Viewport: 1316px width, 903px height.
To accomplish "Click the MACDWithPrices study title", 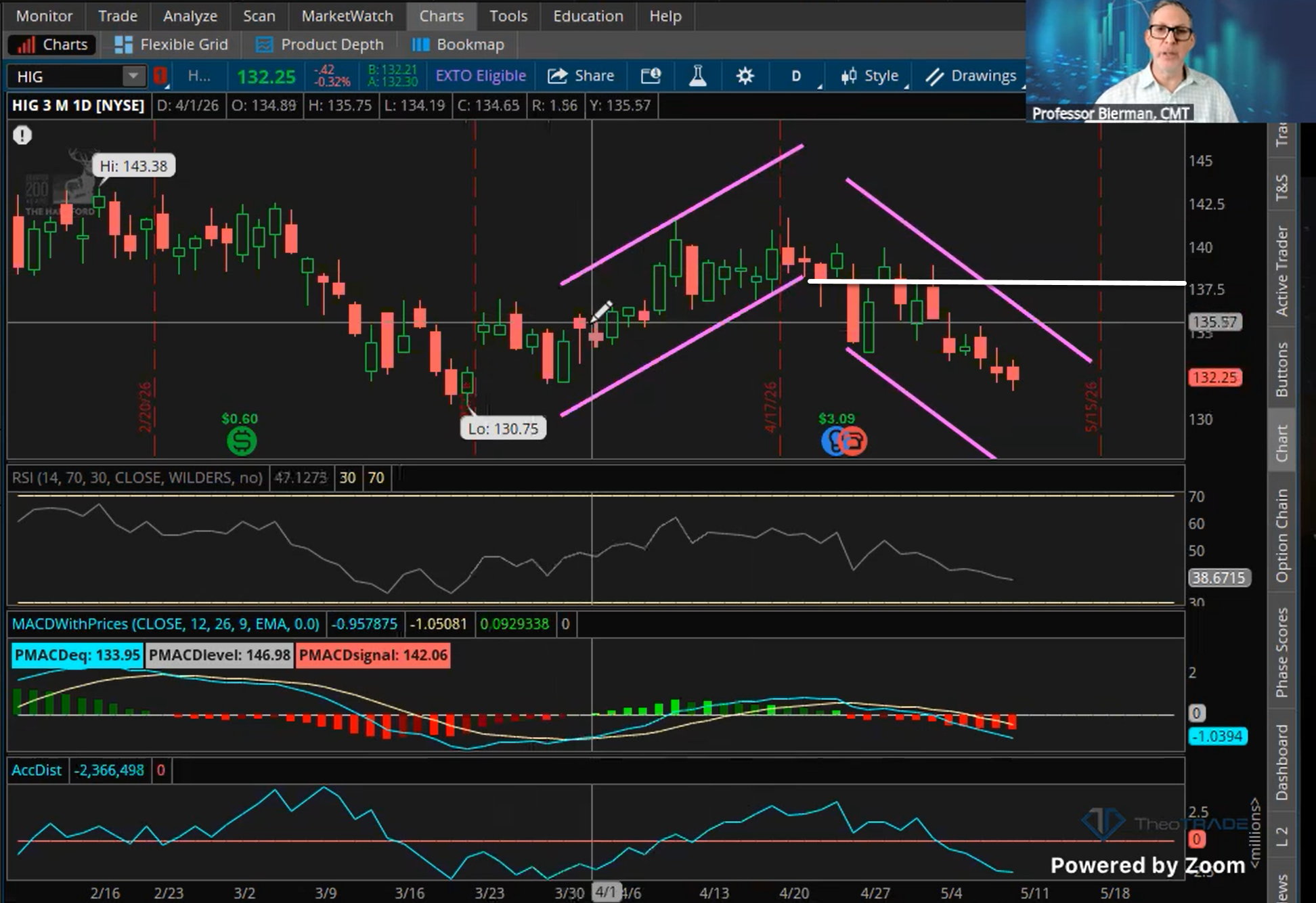I will [x=166, y=623].
